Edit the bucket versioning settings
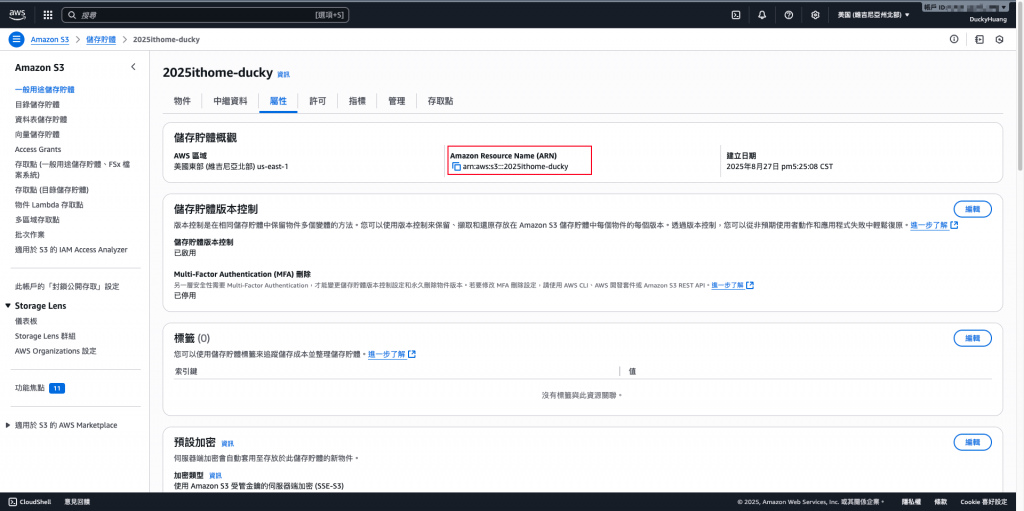1024x511 pixels. (972, 209)
